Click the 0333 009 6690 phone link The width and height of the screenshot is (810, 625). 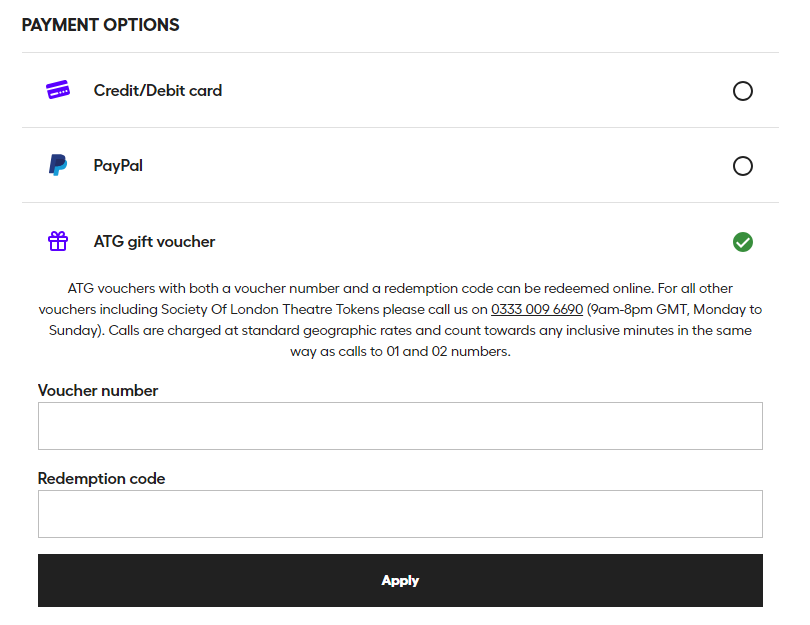536,309
